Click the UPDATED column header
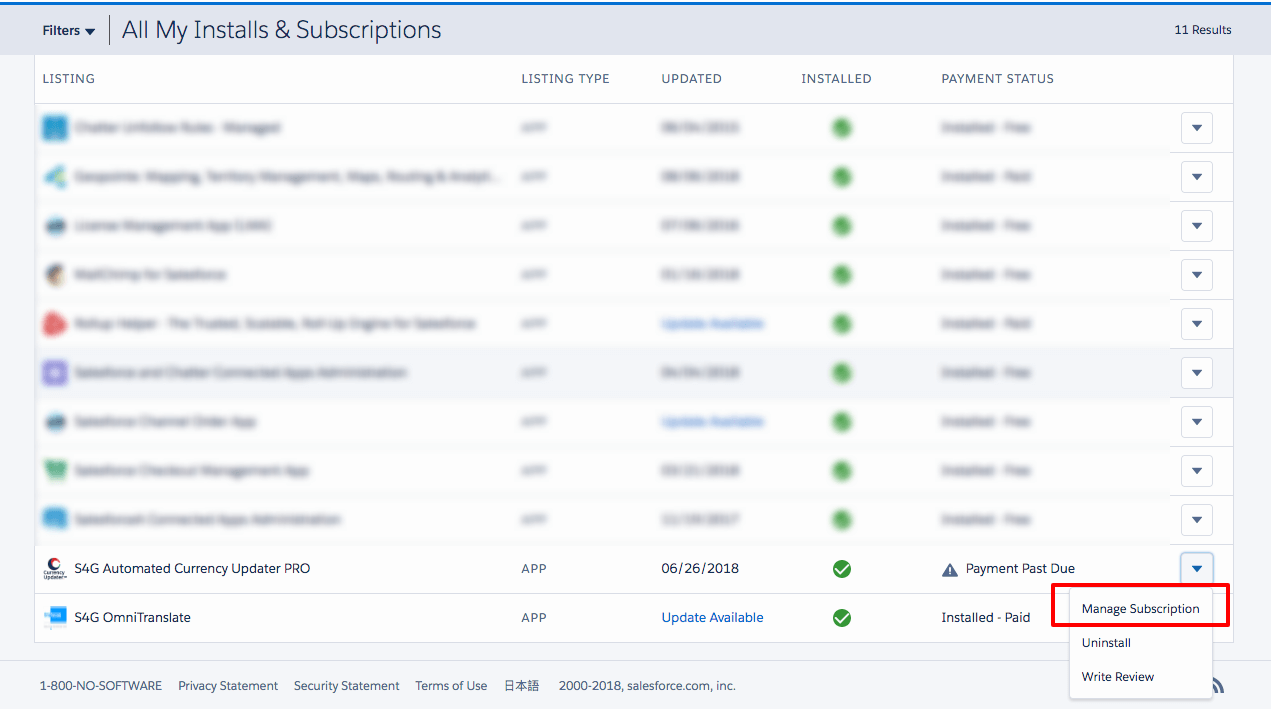1271x709 pixels. 691,79
